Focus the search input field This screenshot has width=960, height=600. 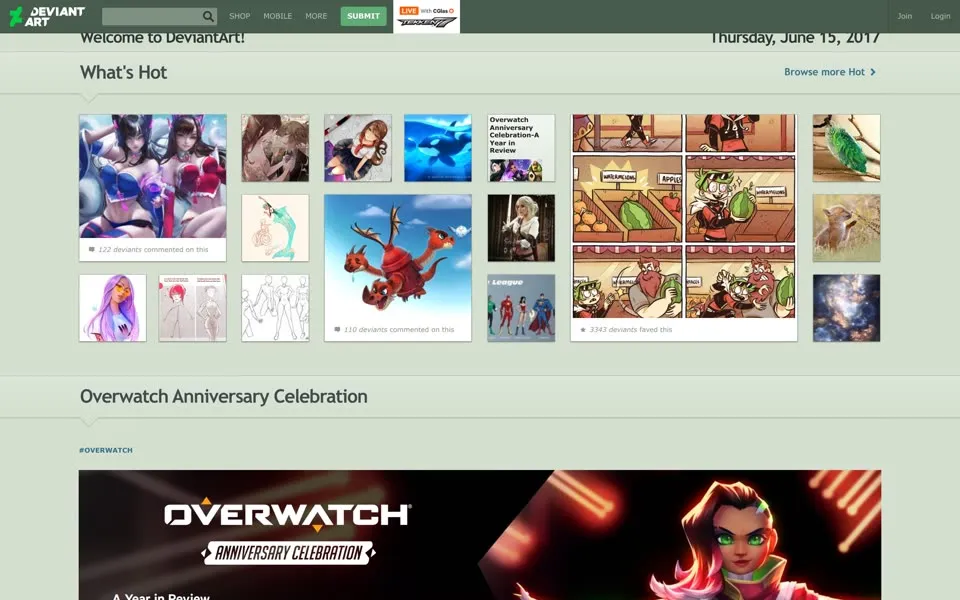pos(152,17)
